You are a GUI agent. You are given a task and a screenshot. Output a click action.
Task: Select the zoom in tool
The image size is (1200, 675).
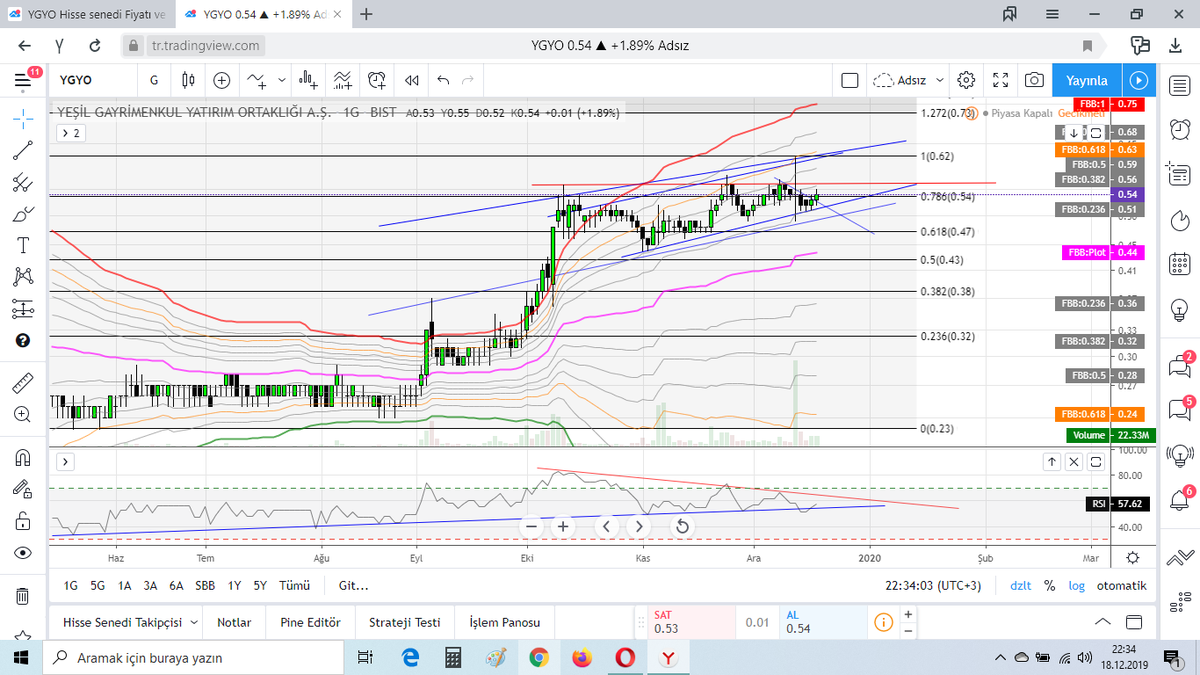[x=23, y=415]
